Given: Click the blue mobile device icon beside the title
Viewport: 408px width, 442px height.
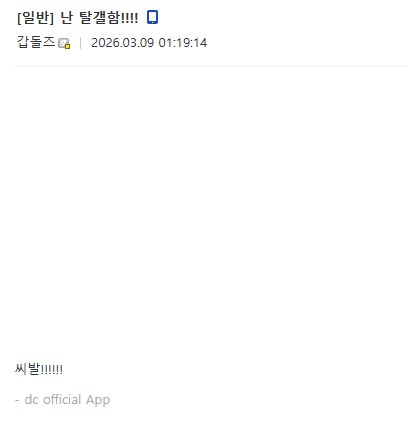Looking at the screenshot, I should click(153, 17).
